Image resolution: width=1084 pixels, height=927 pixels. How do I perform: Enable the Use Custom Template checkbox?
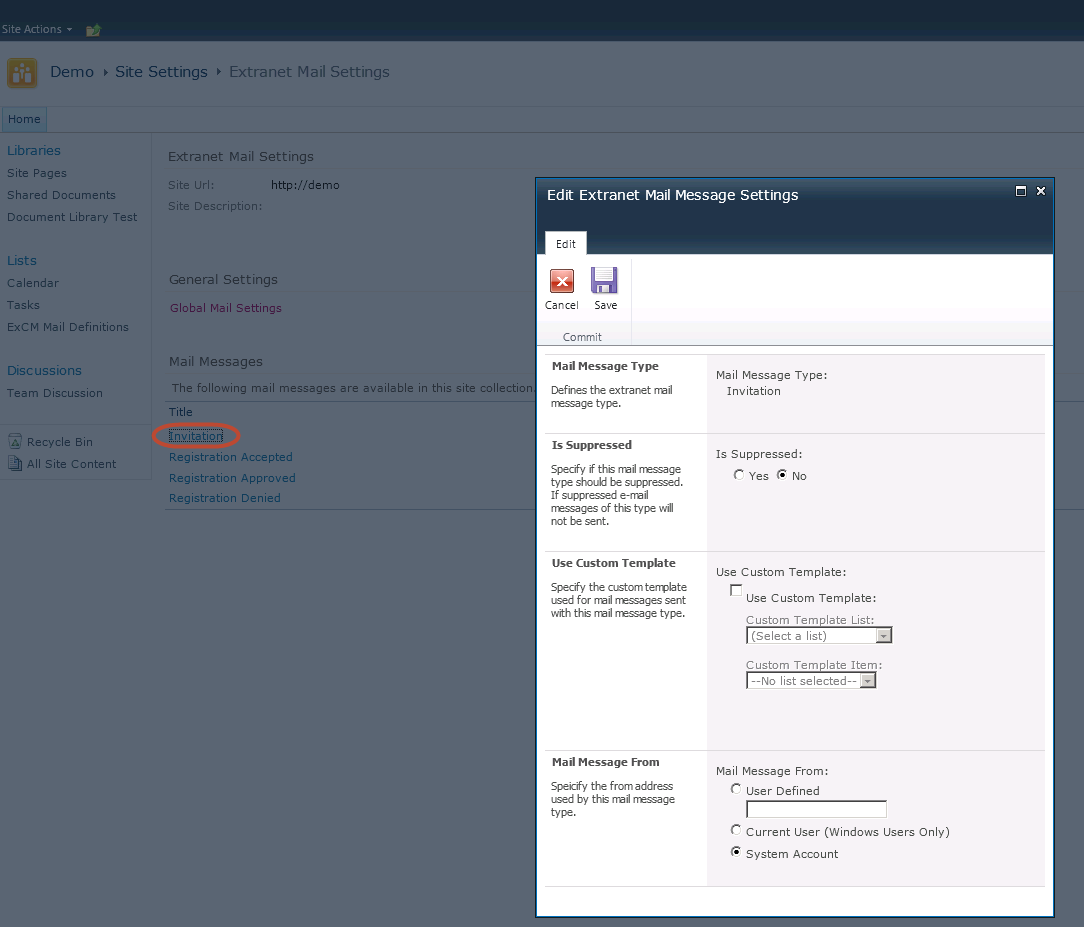[x=736, y=590]
